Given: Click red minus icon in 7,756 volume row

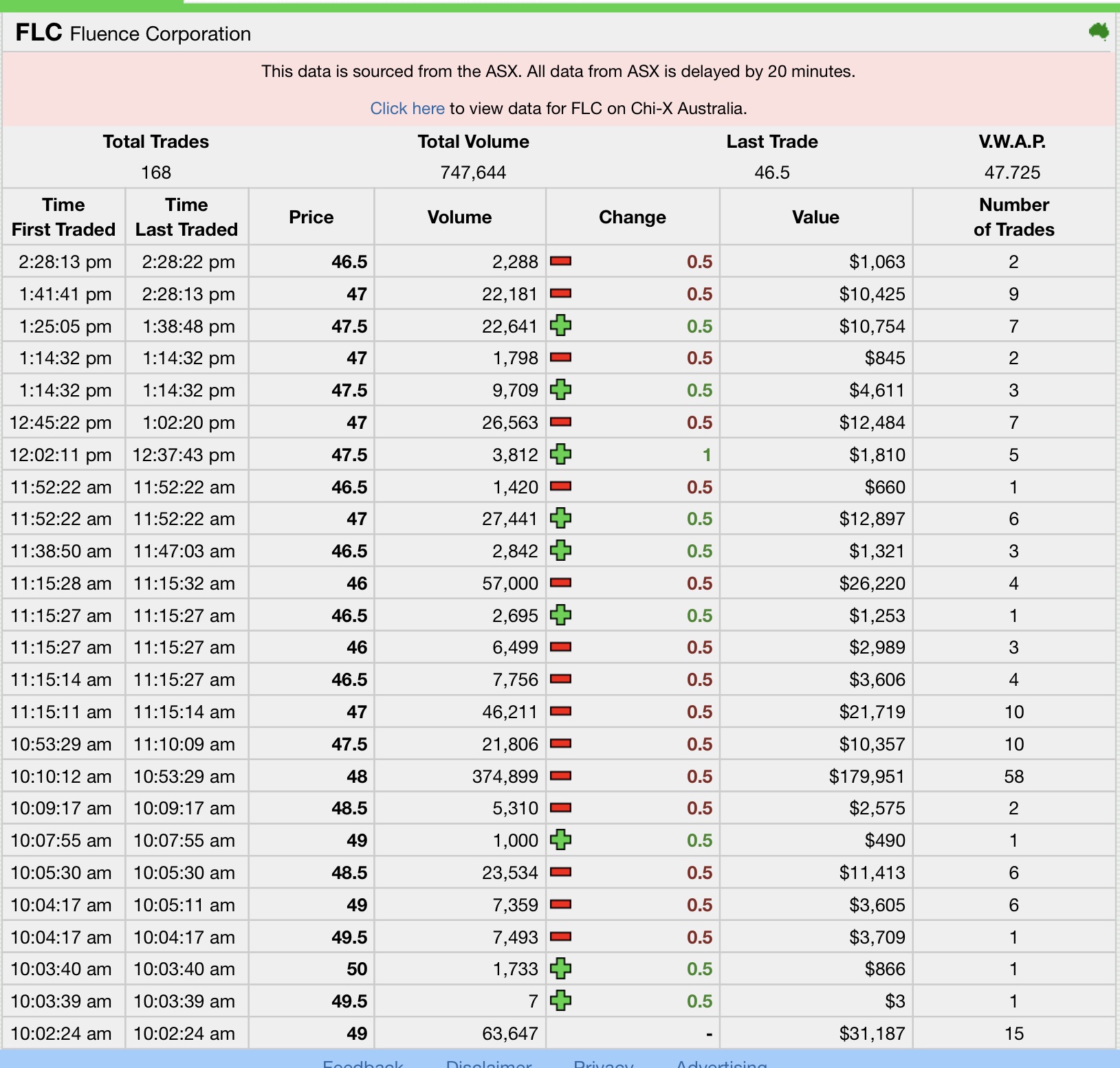Looking at the screenshot, I should (561, 679).
